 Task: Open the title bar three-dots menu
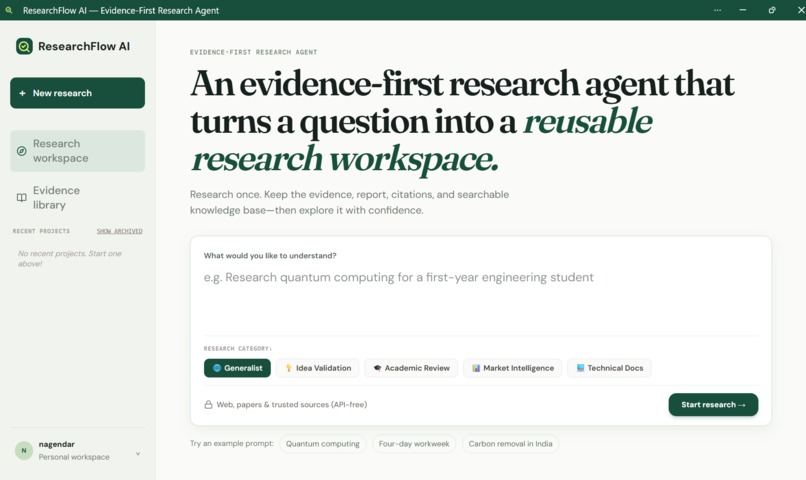coord(717,10)
